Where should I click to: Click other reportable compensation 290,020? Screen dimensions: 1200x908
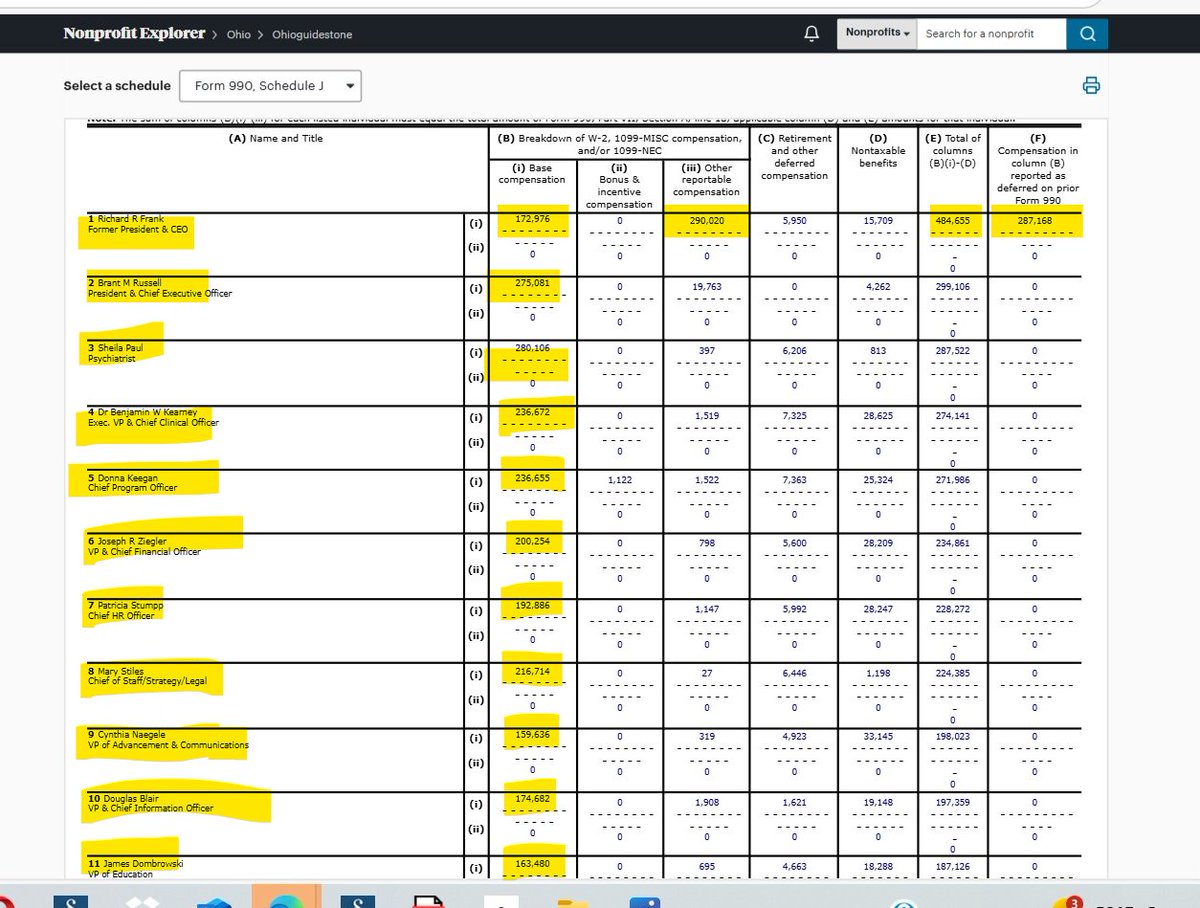click(706, 219)
